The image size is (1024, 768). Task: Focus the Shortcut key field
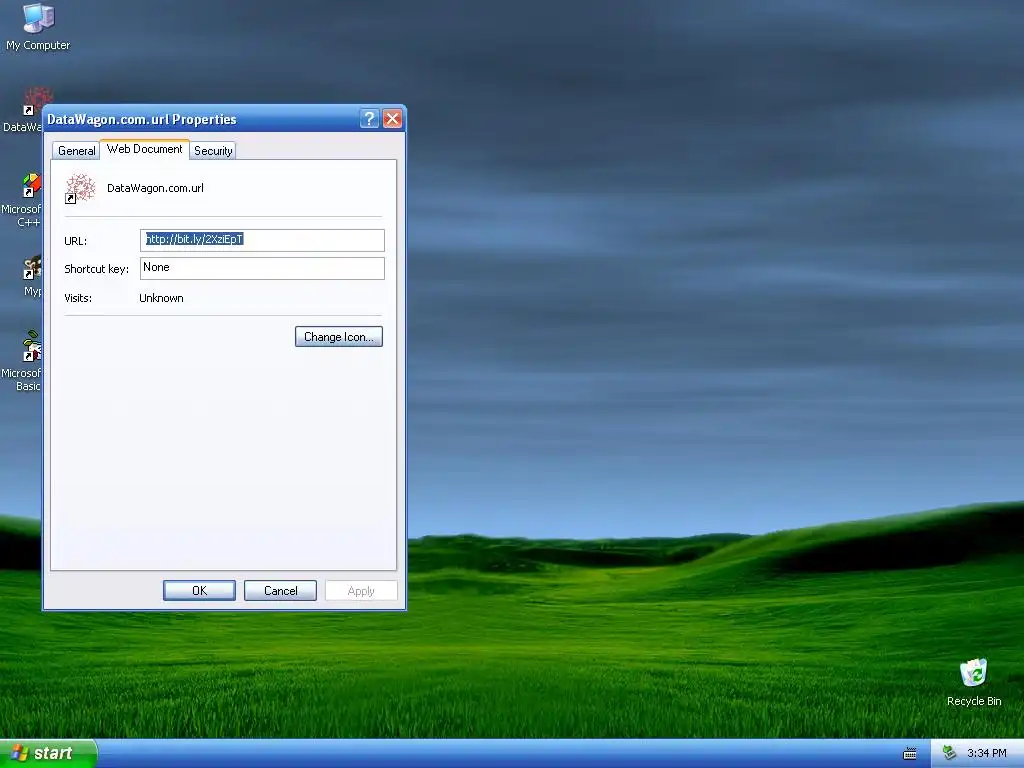[262, 268]
